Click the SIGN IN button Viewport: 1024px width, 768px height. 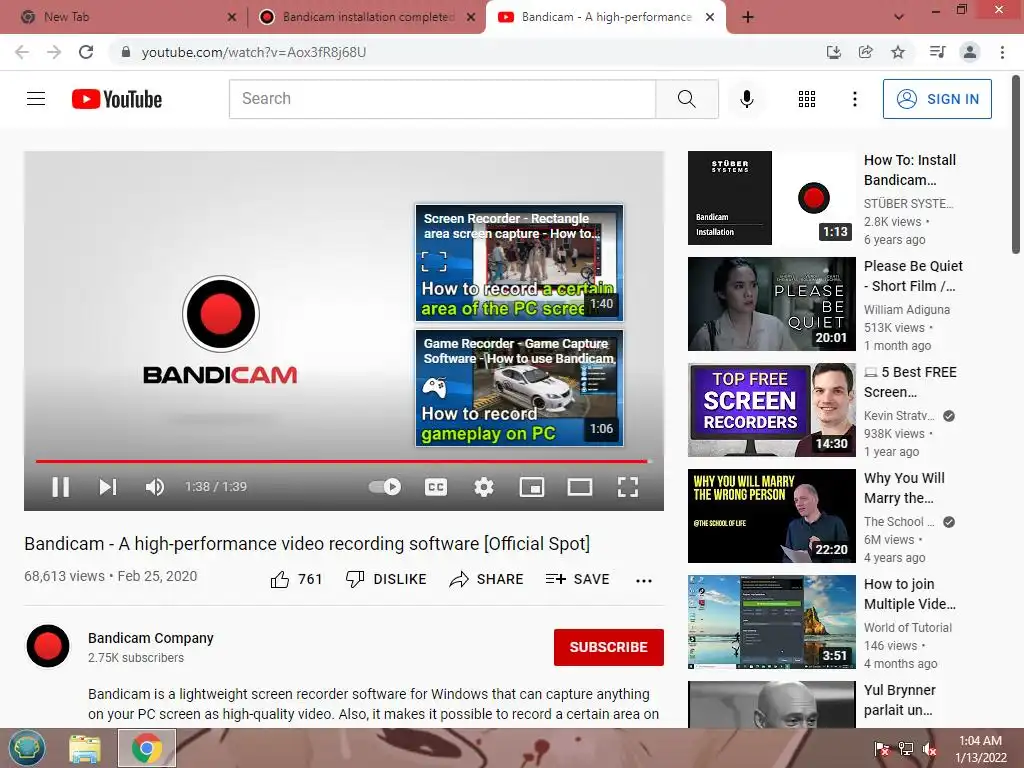937,99
